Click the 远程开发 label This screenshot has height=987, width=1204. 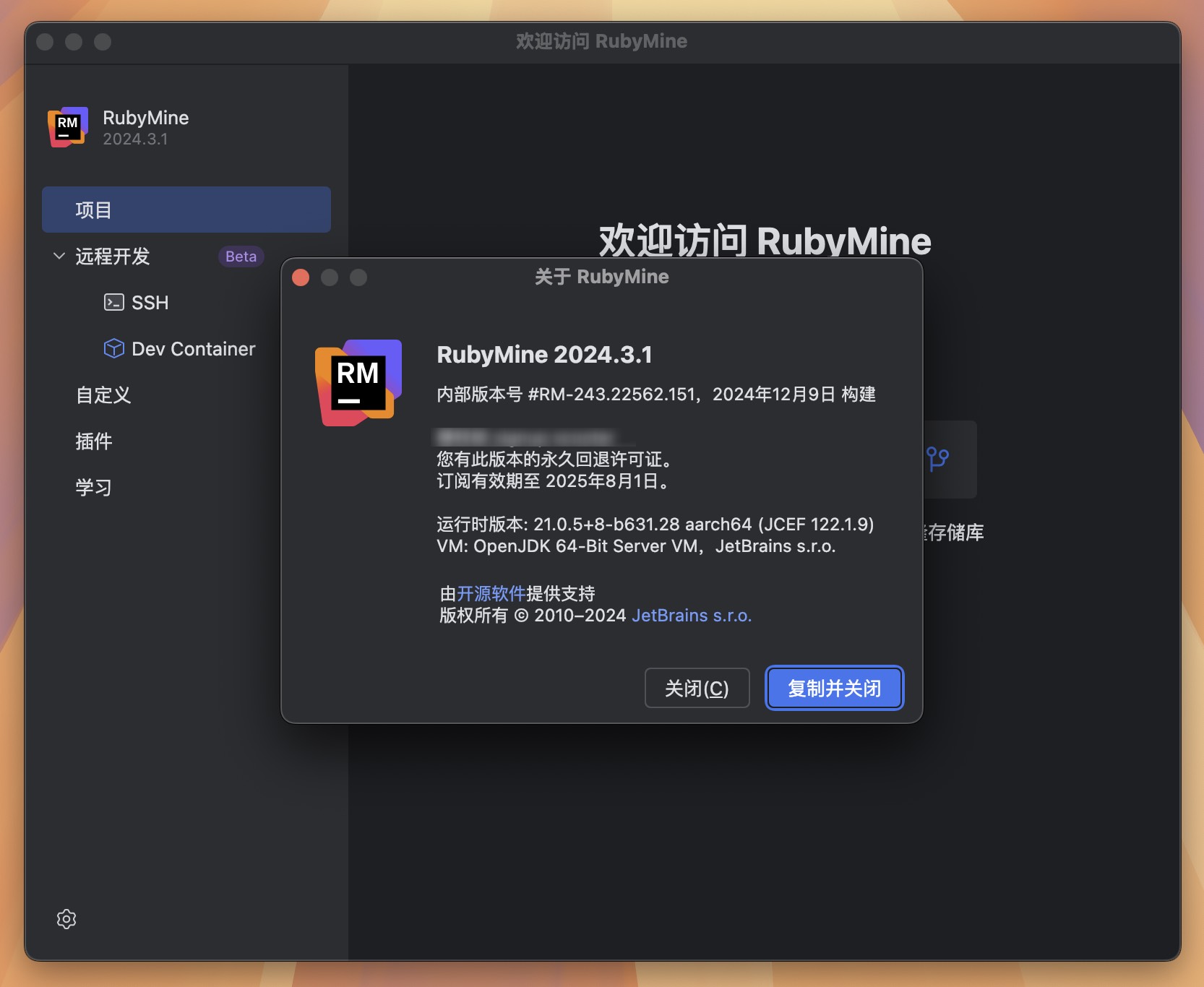tap(112, 257)
